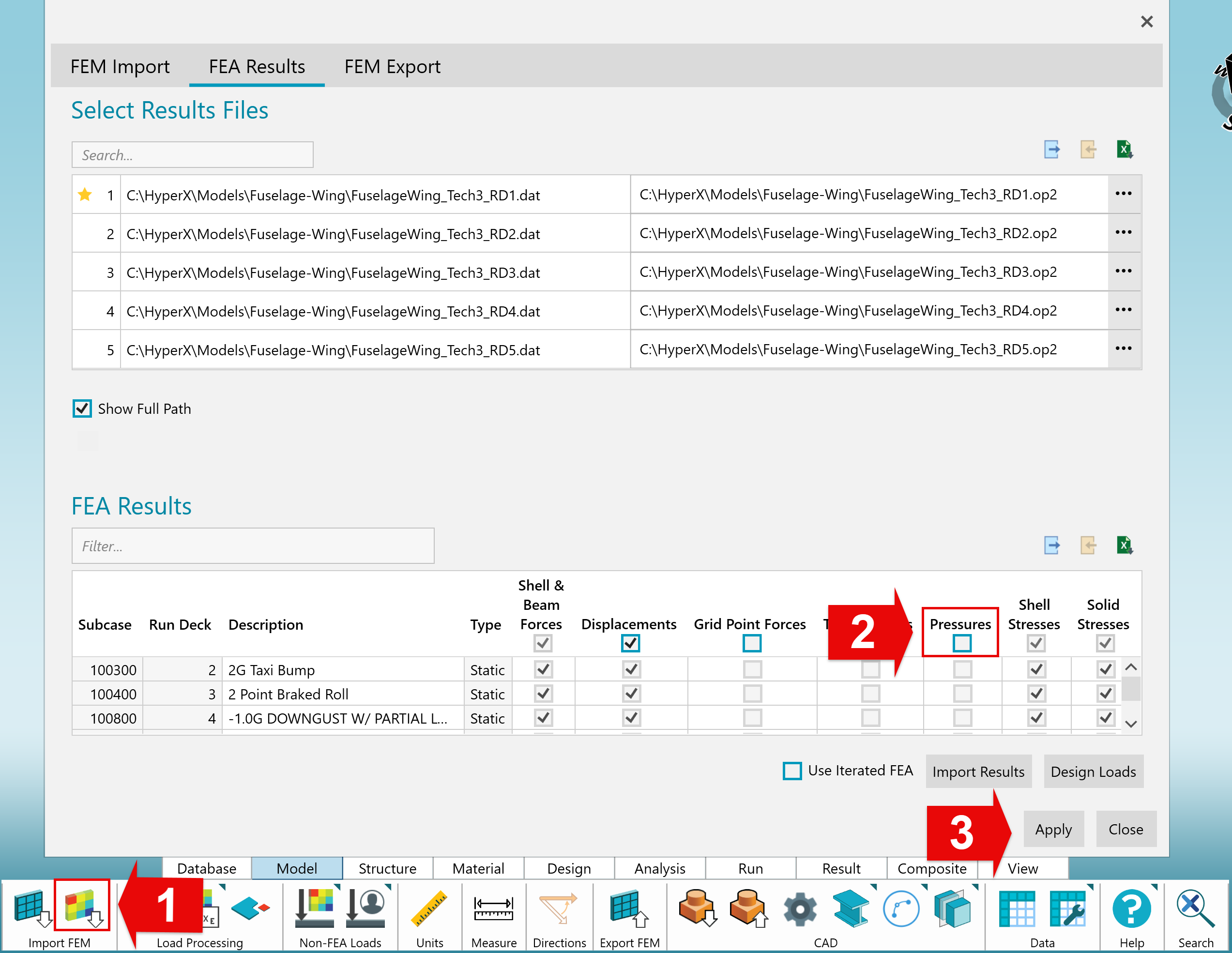This screenshot has width=1232, height=953.
Task: Click the stacked solids CAD icon
Action: [952, 908]
